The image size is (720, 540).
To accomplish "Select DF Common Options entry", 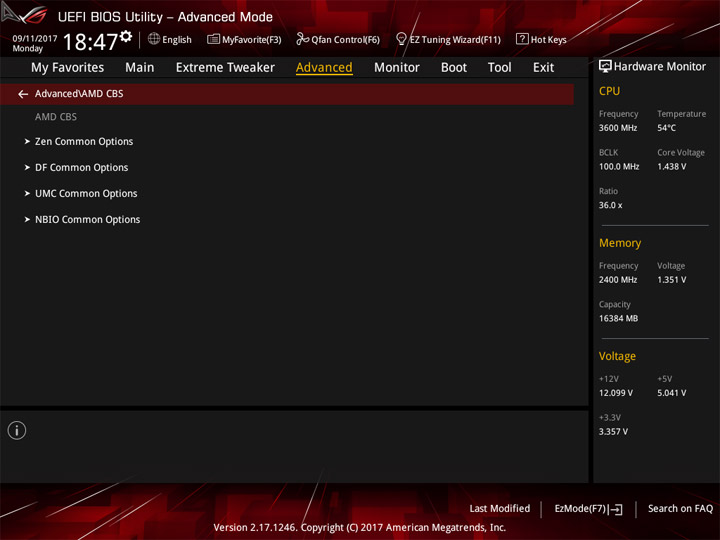I will tap(82, 168).
